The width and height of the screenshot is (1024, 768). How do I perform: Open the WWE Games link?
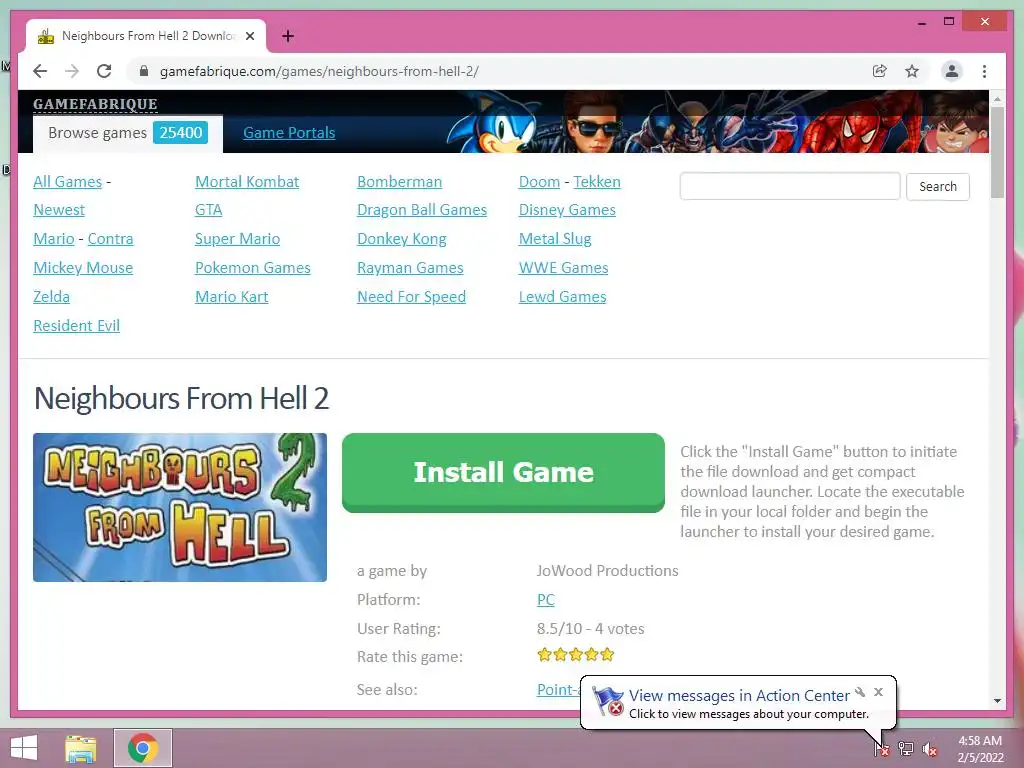click(564, 268)
